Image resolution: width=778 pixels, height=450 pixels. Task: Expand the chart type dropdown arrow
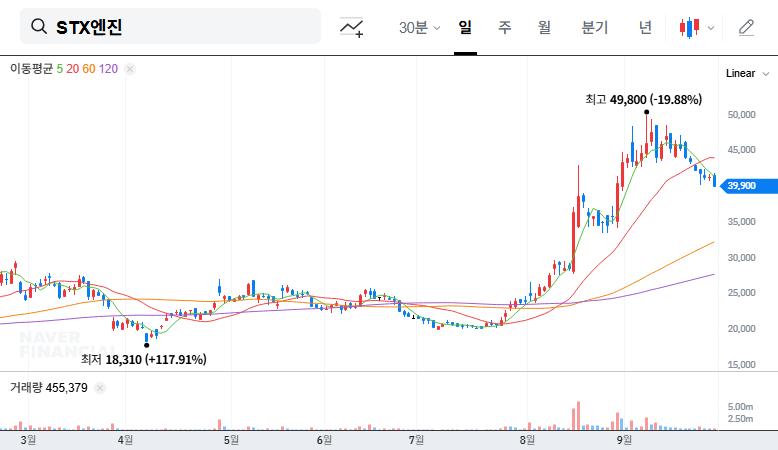pos(711,28)
